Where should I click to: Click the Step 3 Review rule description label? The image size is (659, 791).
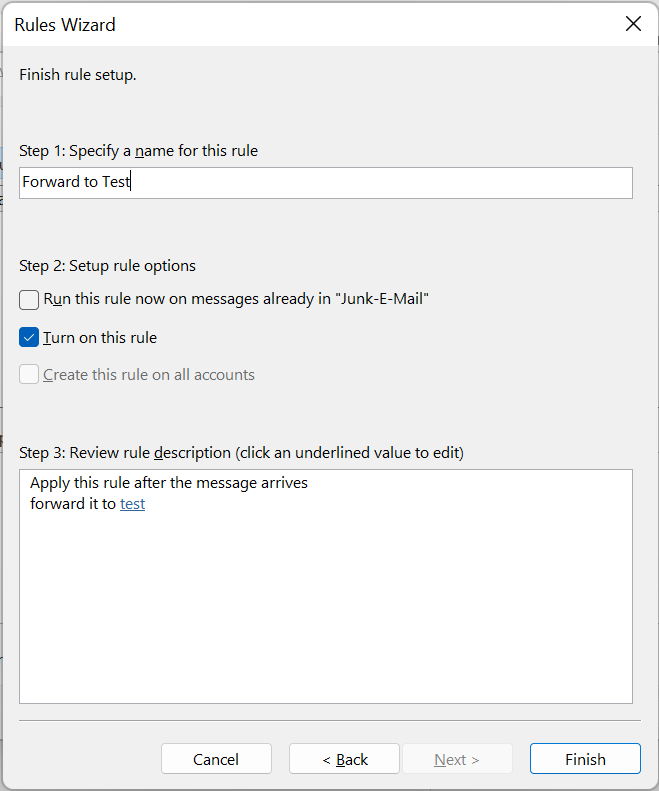(x=241, y=453)
